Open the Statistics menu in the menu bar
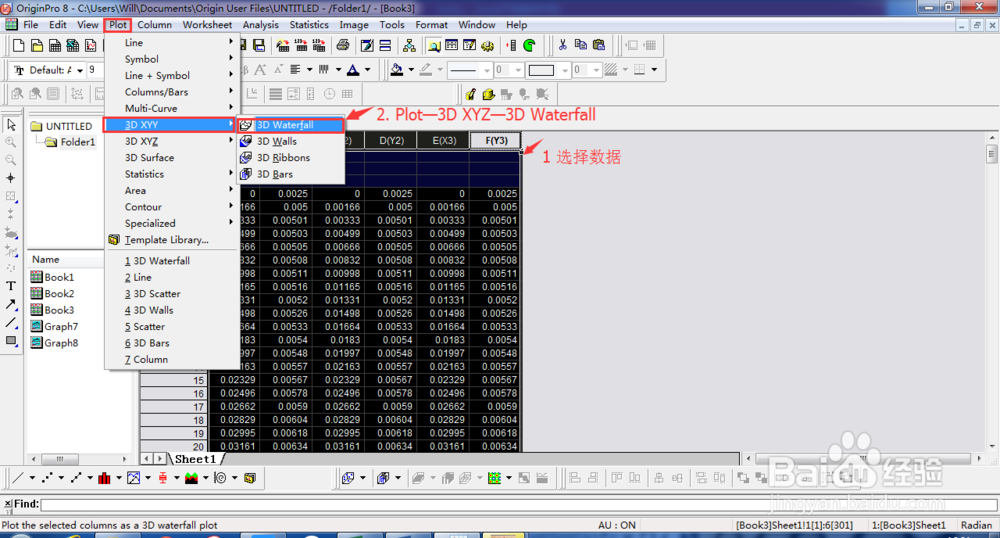The image size is (1000, 538). [309, 25]
